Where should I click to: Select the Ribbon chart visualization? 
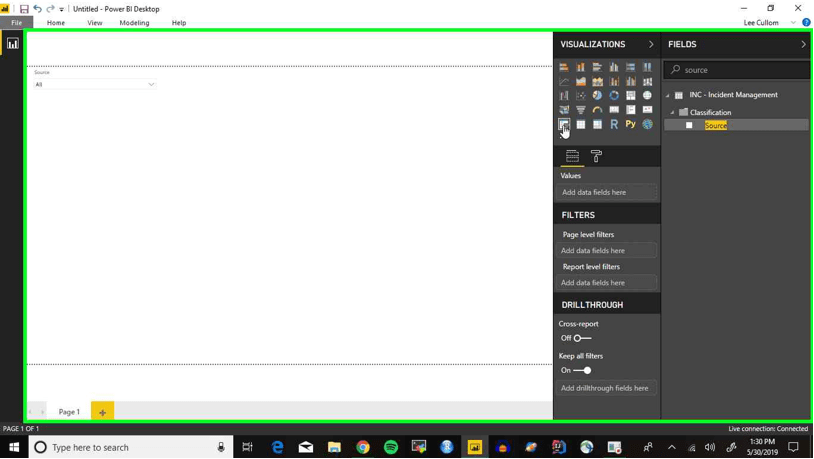[647, 82]
